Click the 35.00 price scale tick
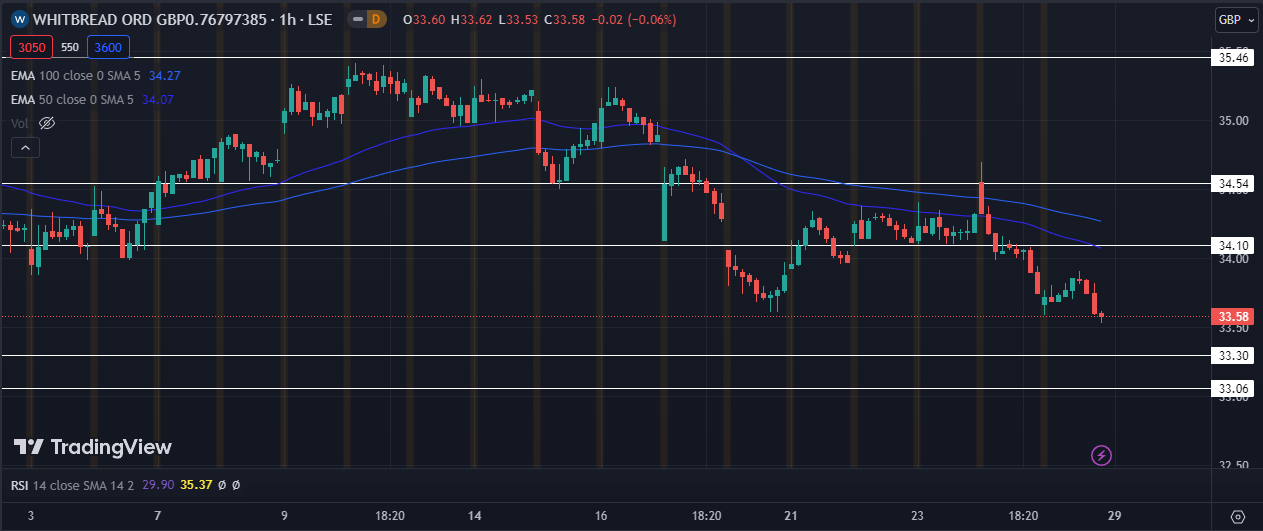 coord(1233,121)
